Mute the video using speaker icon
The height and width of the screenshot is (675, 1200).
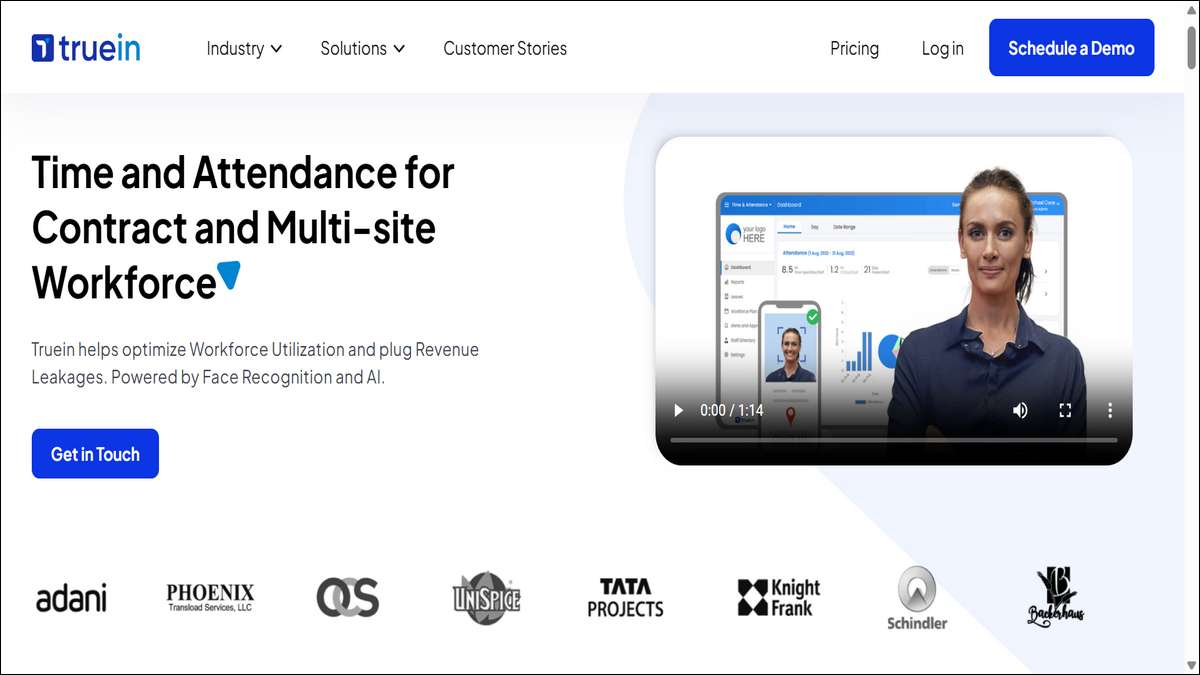pos(1020,410)
